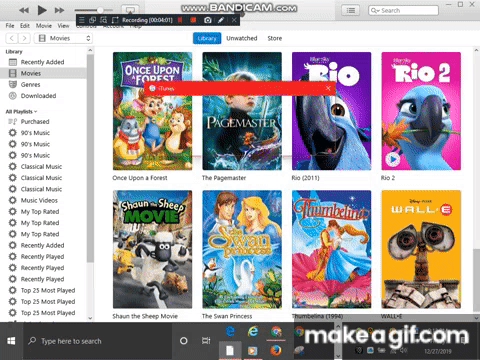Open The Pagemaster movie poster

[x=242, y=111]
